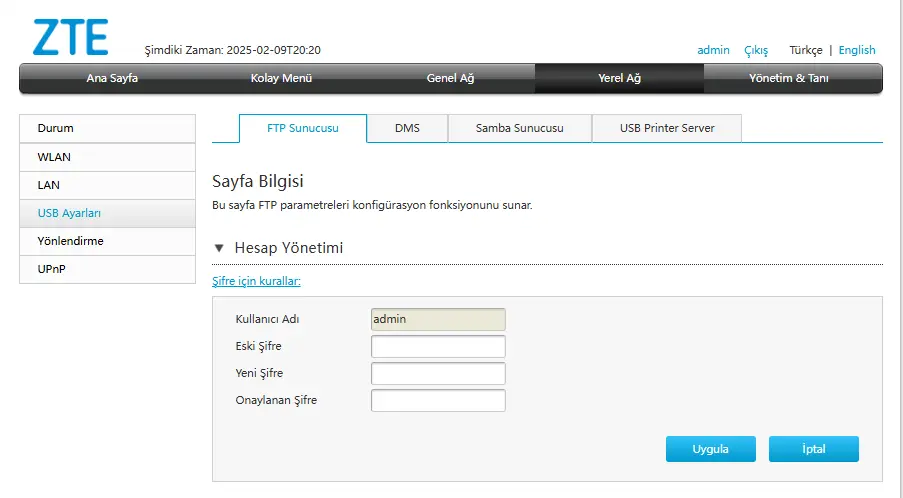The height and width of the screenshot is (498, 903).
Task: Focus the Eski Şifre field
Action: pos(438,347)
